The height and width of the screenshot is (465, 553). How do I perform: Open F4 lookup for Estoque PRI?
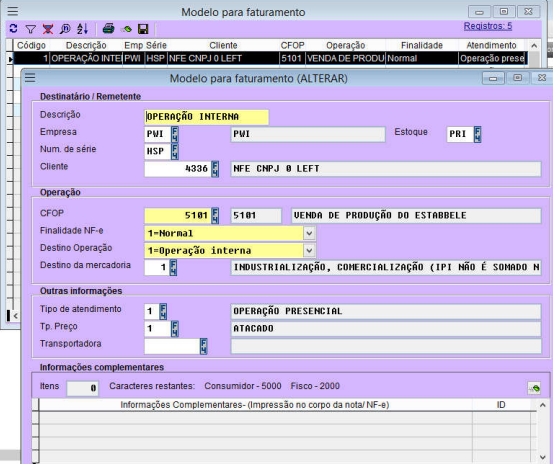(477, 134)
